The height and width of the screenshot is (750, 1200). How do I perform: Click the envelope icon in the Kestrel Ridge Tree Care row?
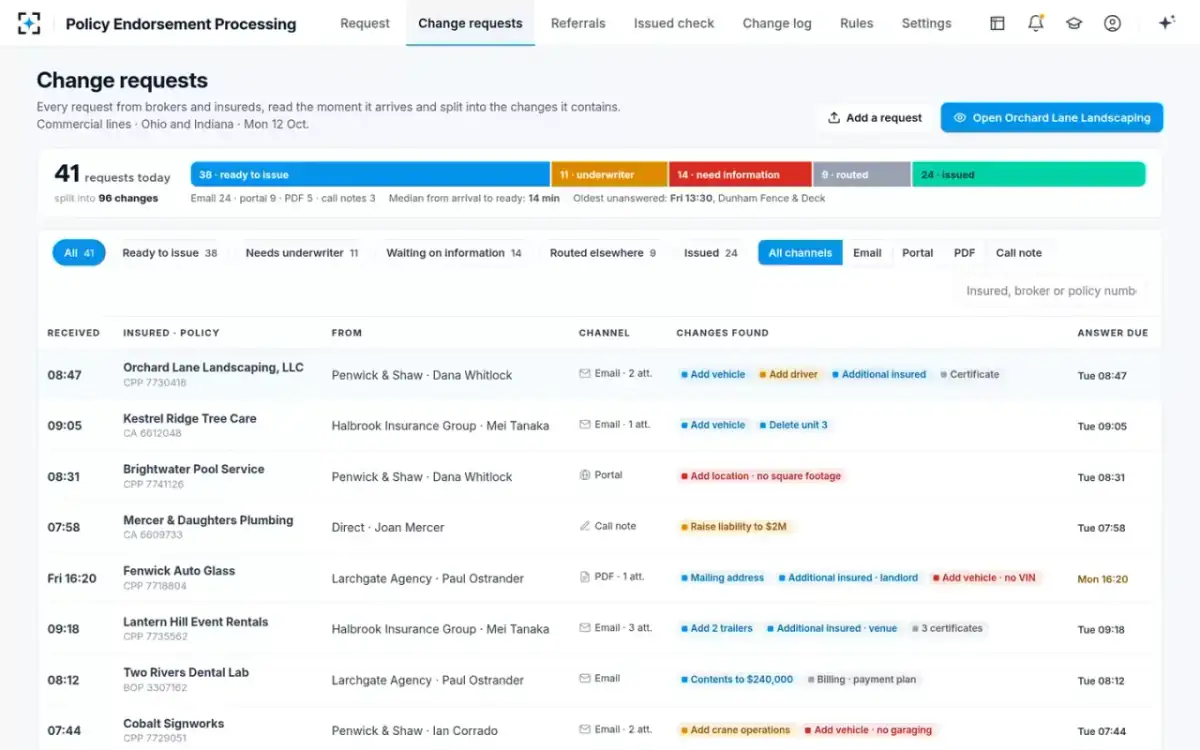click(x=585, y=425)
